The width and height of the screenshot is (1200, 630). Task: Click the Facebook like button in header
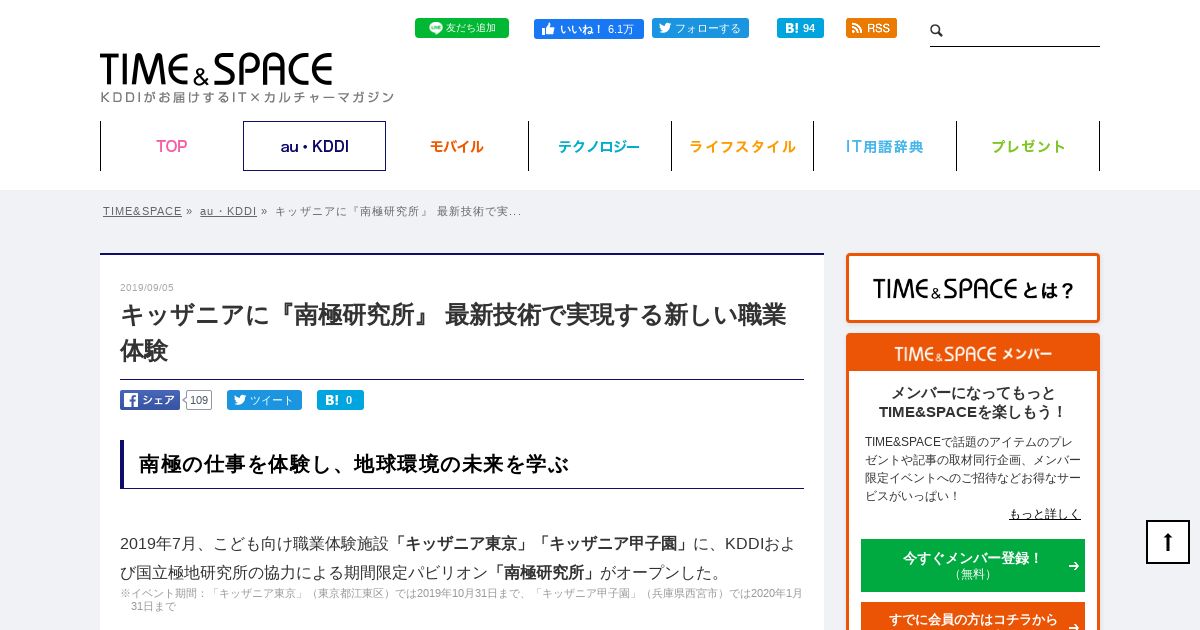coord(589,29)
